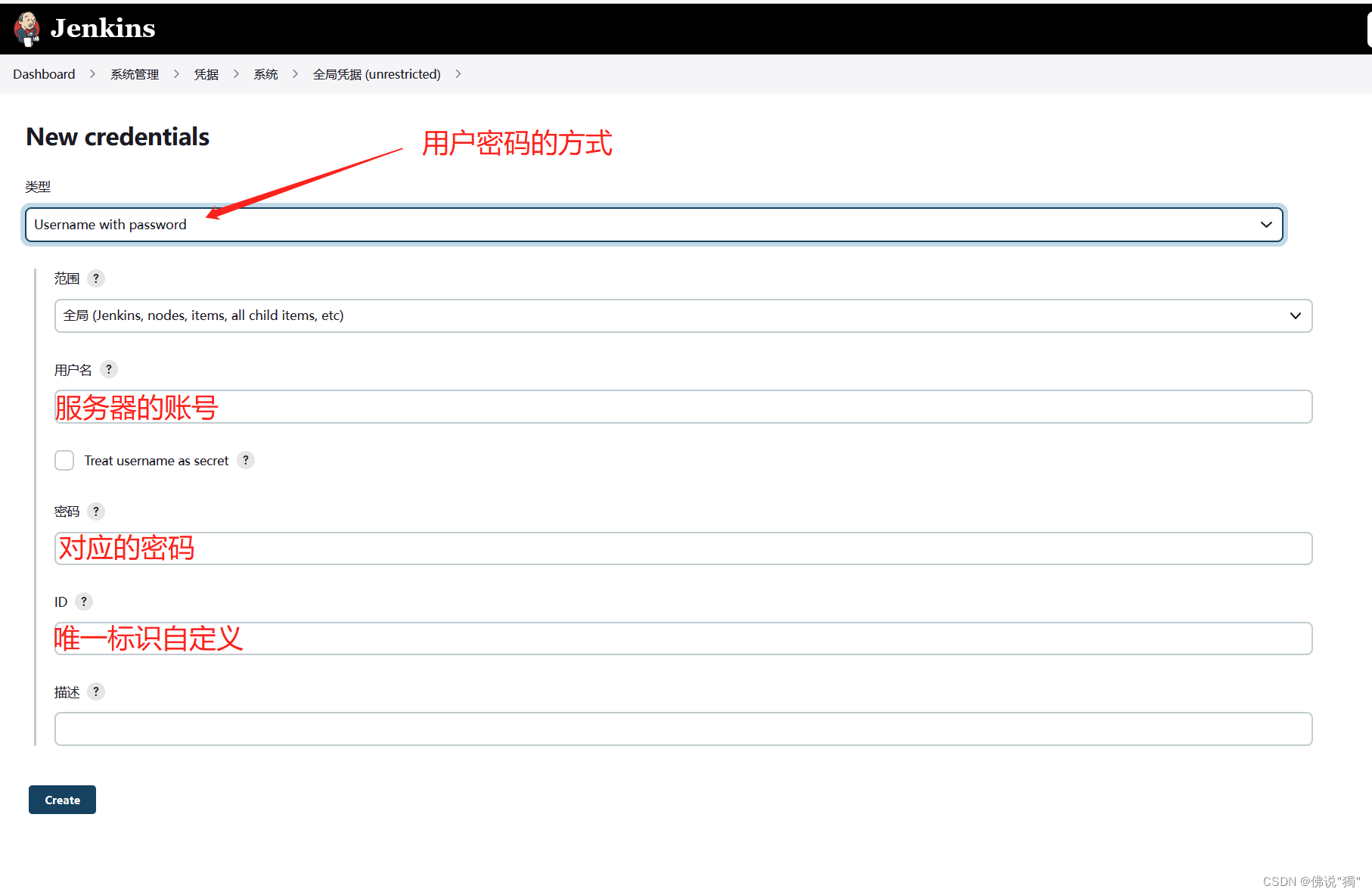Image resolution: width=1372 pixels, height=895 pixels.
Task: Show help for 密码 field
Action: (96, 511)
